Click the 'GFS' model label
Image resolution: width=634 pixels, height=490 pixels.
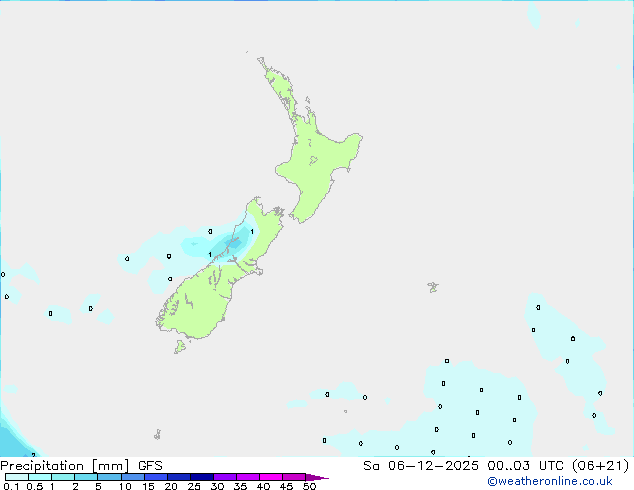150,466
